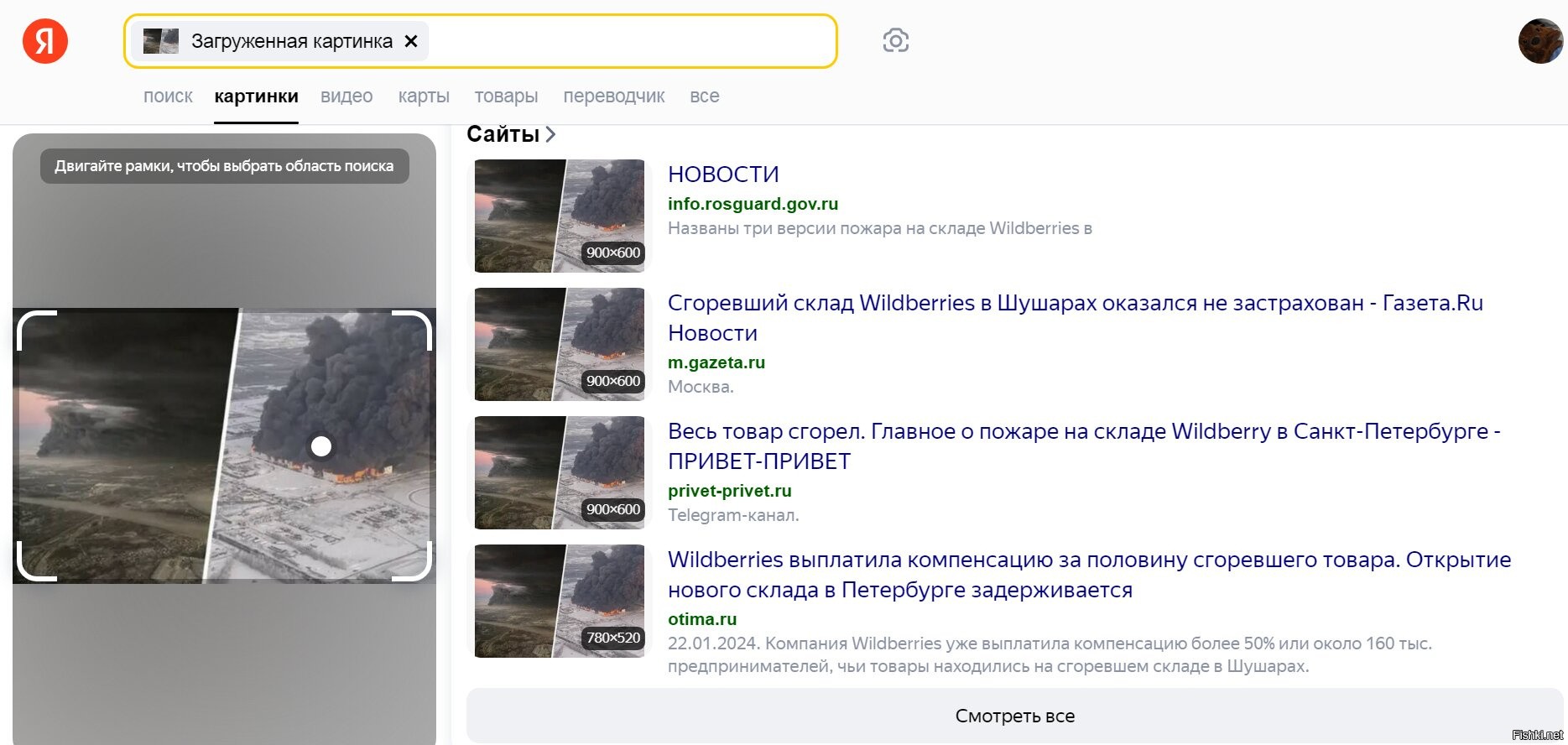Open the camera image search icon

click(895, 40)
